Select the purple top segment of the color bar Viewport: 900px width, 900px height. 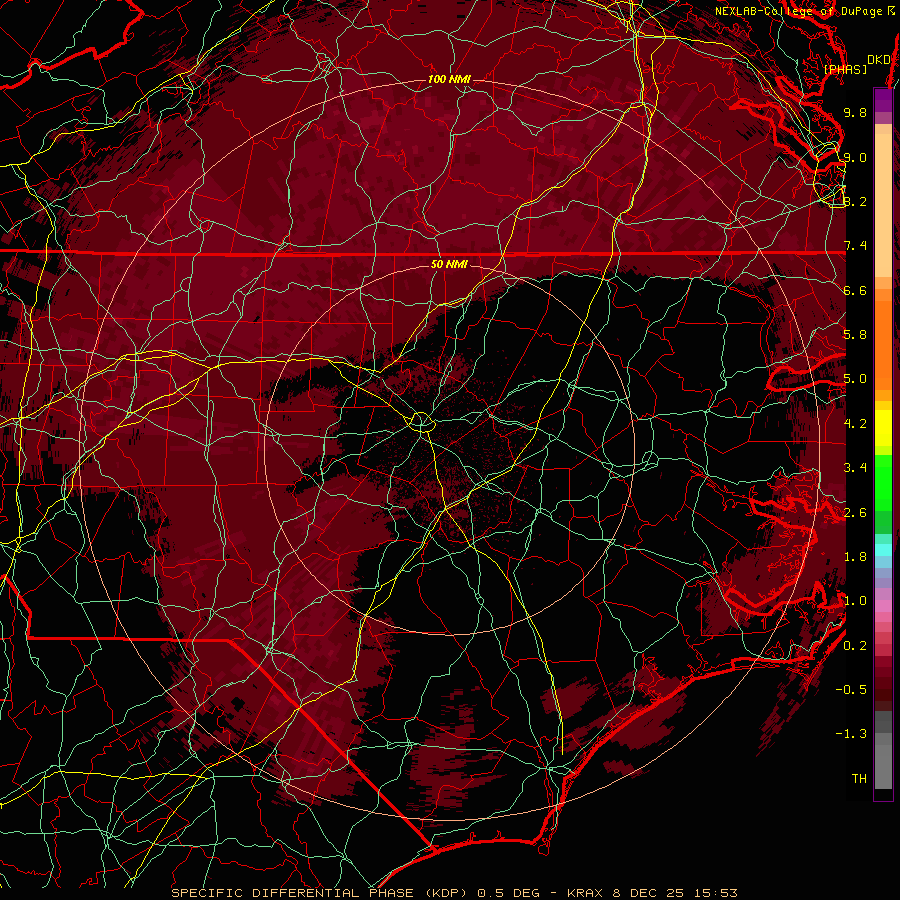pos(883,100)
